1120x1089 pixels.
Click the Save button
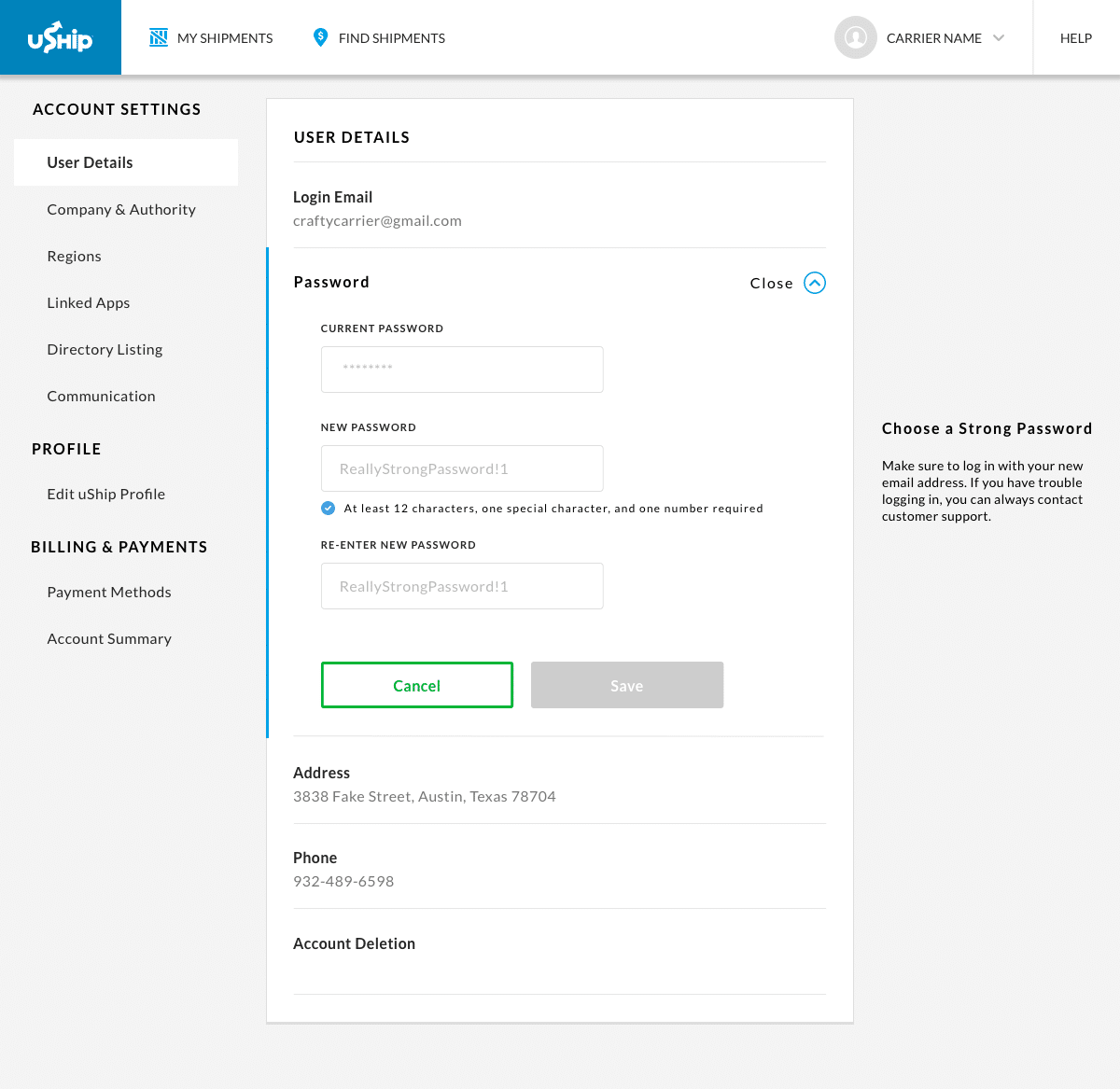(x=627, y=685)
